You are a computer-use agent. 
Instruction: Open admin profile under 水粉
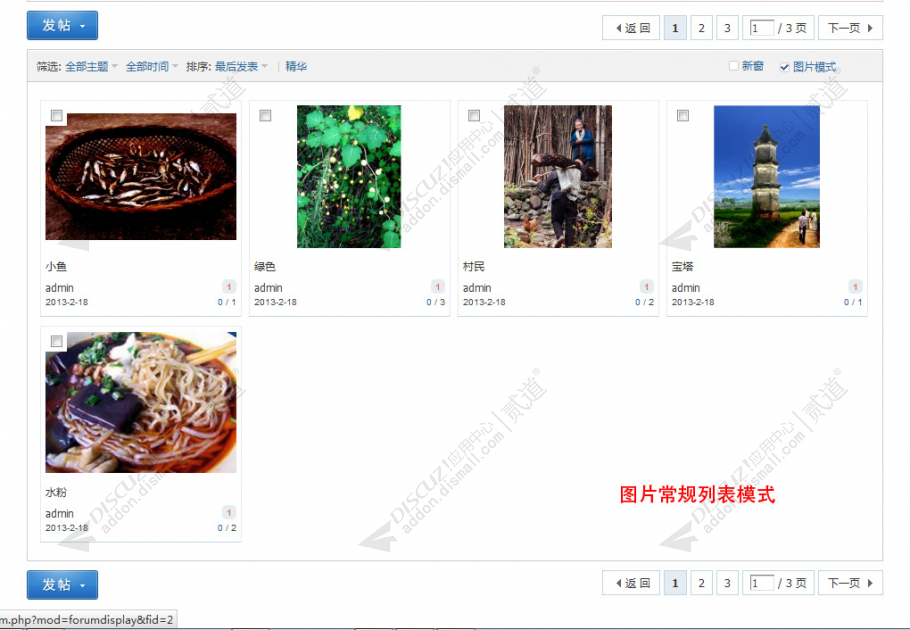pos(59,513)
